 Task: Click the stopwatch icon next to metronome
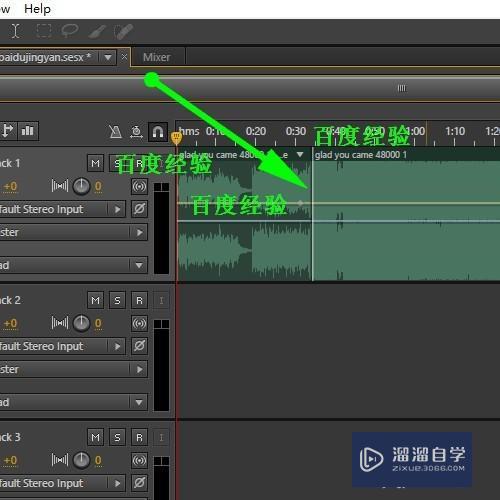[136, 131]
